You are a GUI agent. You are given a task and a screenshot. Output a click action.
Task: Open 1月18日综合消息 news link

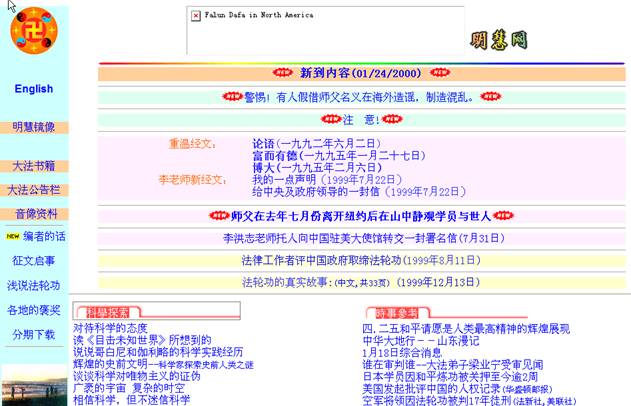(402, 353)
